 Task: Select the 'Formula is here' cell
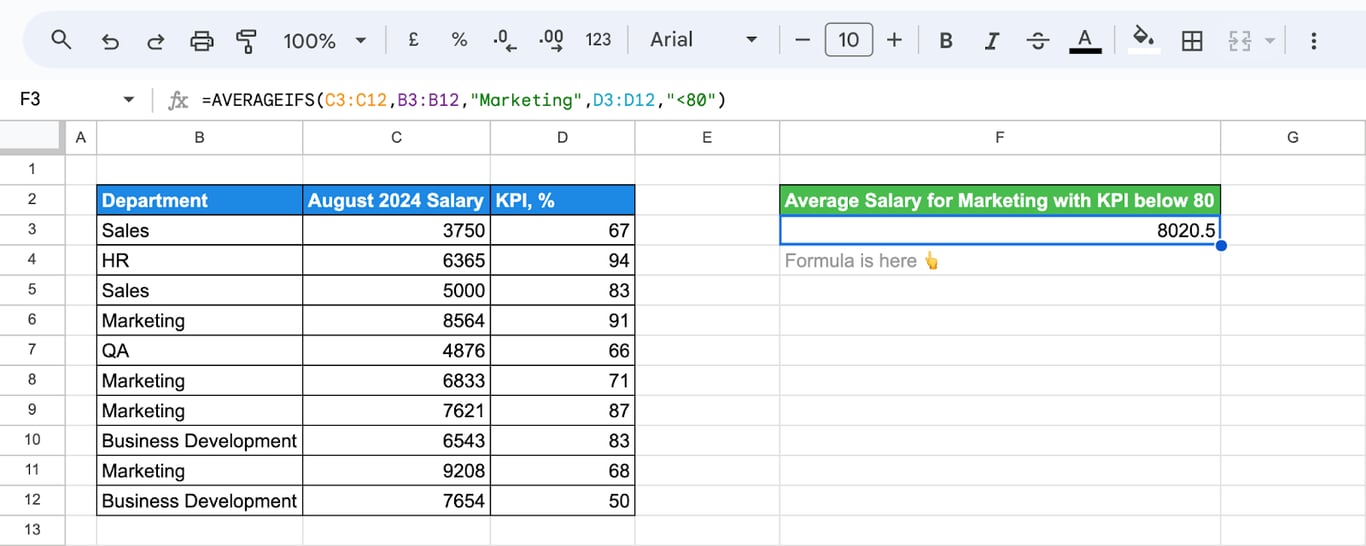pos(999,260)
